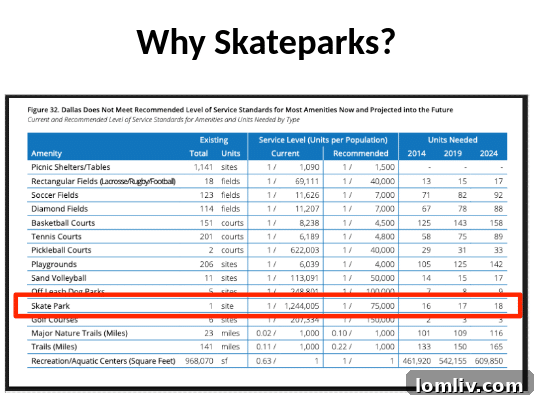The image size is (534, 399).
Task: Click the '968,070' square feet total
Action: (199, 361)
